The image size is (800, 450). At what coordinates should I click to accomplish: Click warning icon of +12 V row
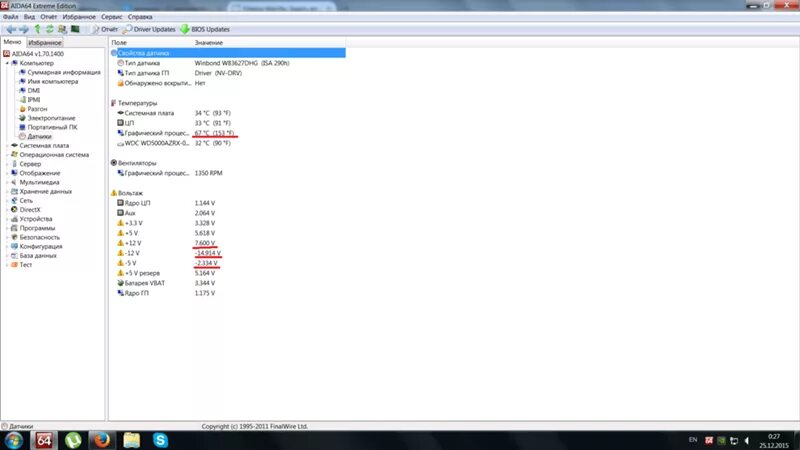[x=120, y=243]
